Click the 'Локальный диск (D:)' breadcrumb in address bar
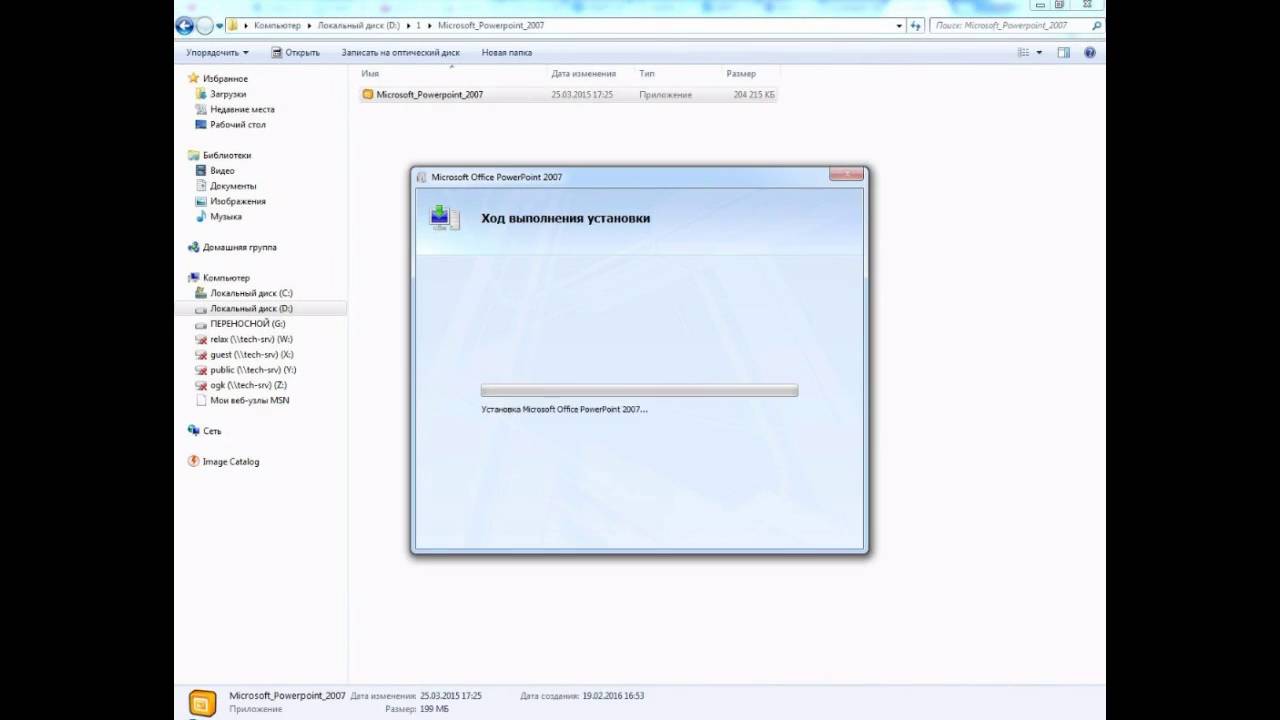This screenshot has height=720, width=1280. click(x=358, y=25)
